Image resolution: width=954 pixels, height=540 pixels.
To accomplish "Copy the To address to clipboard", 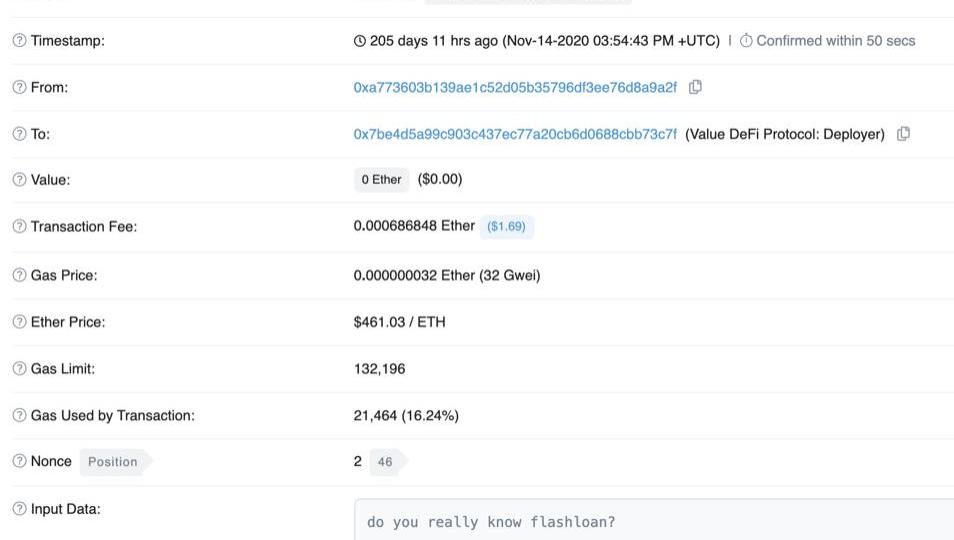I will 903,134.
